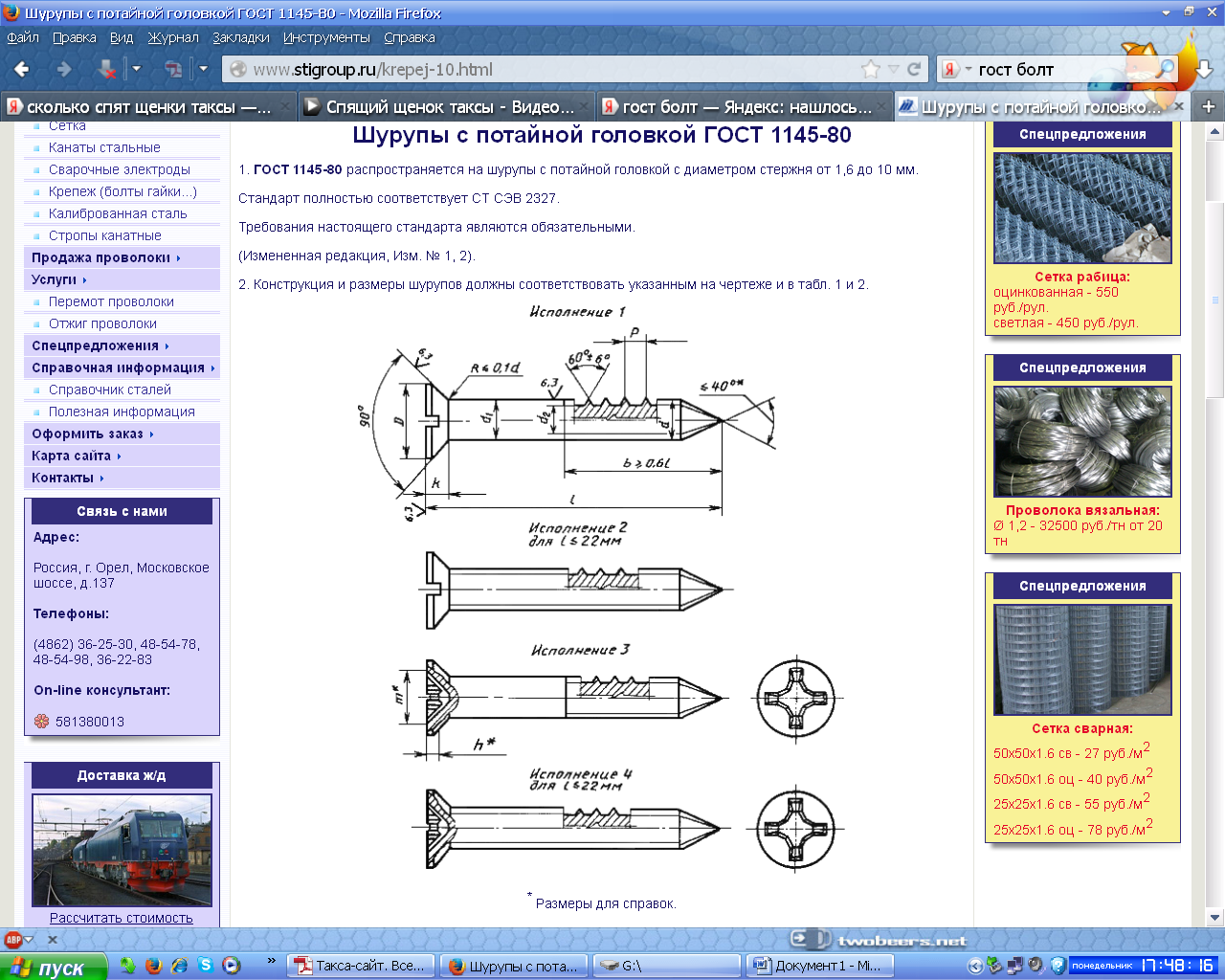1225x980 pixels.
Task: Open dropdown next to the download icon
Action: (x=136, y=69)
